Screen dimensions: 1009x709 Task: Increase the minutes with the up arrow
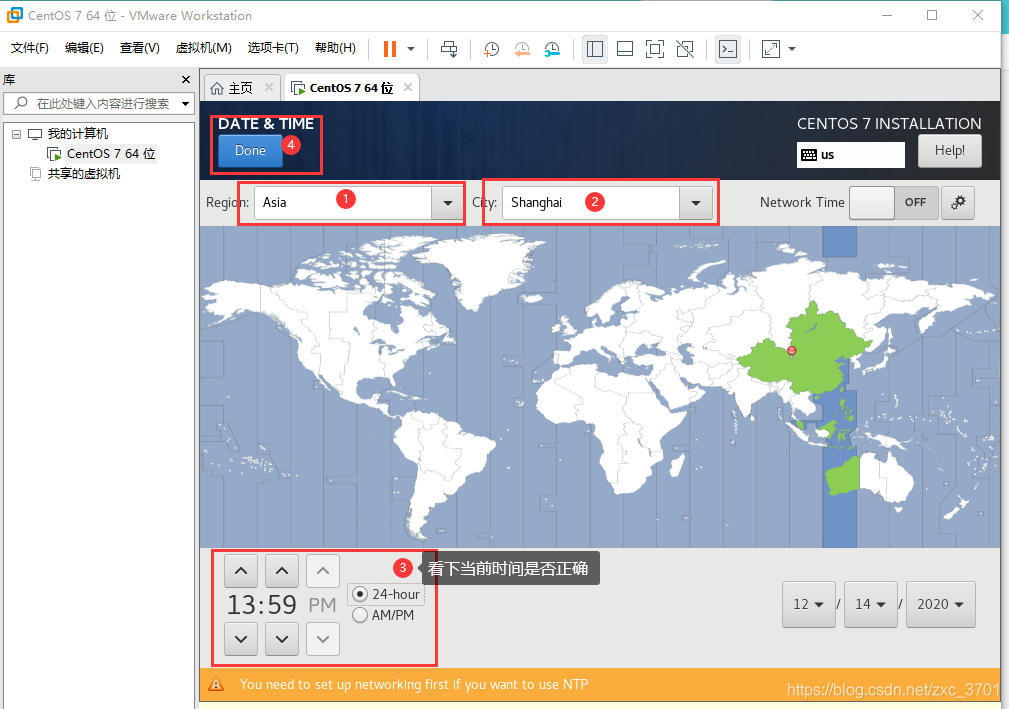click(282, 571)
